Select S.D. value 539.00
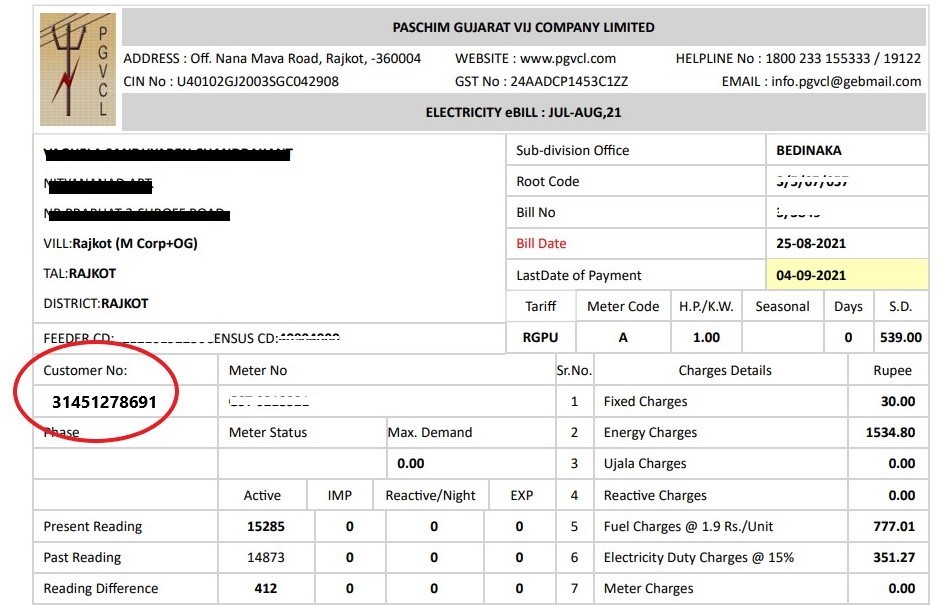Screen dimensions: 947x605 [900, 338]
